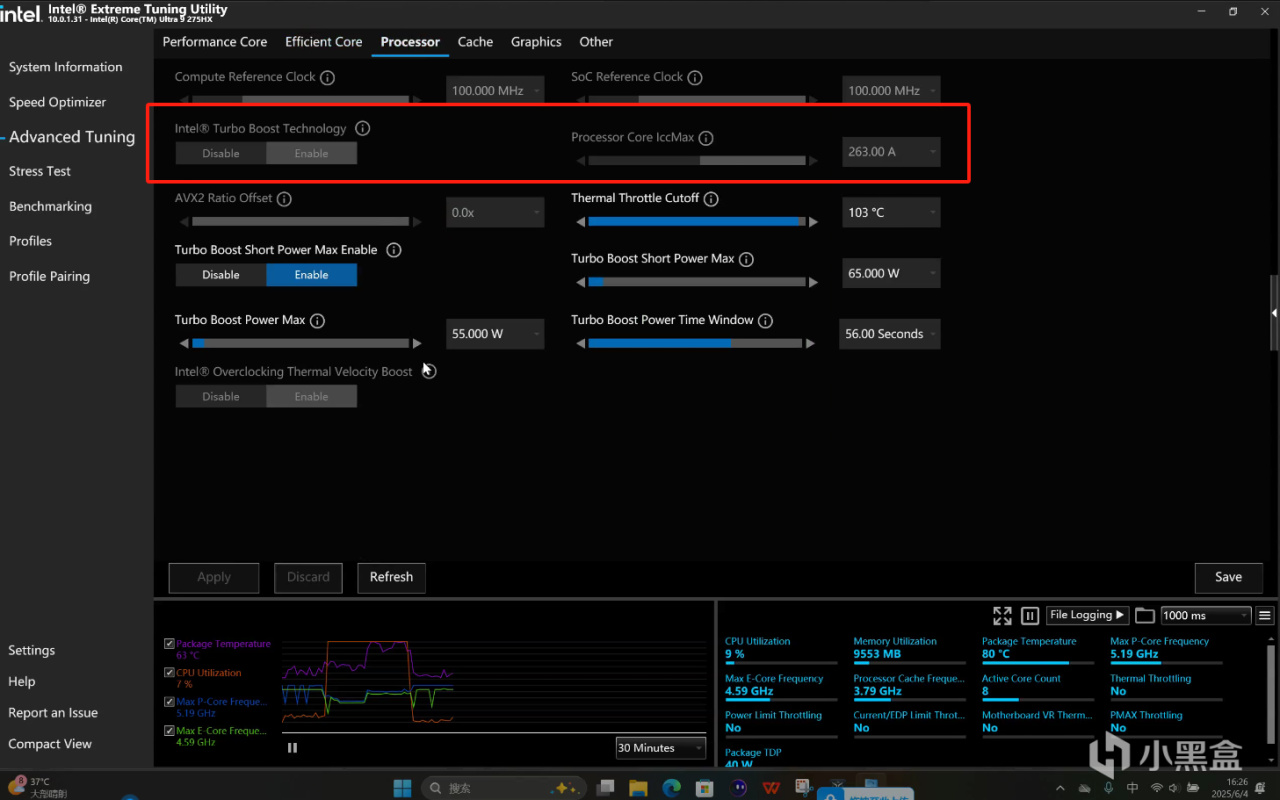Select Disable under Overclocking Thermal Velocity Boost

point(221,396)
